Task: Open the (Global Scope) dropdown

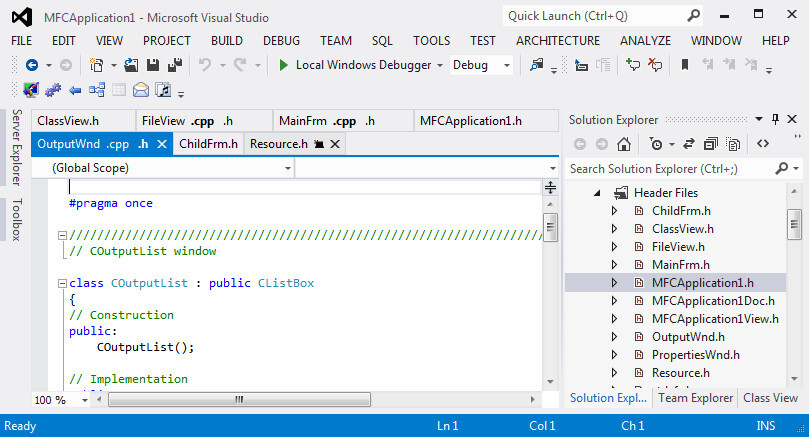Action: click(x=287, y=169)
